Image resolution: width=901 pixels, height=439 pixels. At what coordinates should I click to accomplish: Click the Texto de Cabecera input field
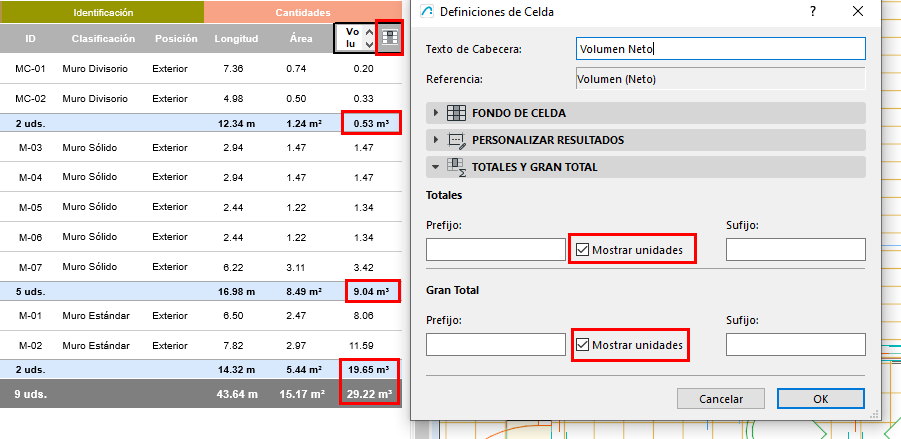pyautogui.click(x=721, y=49)
